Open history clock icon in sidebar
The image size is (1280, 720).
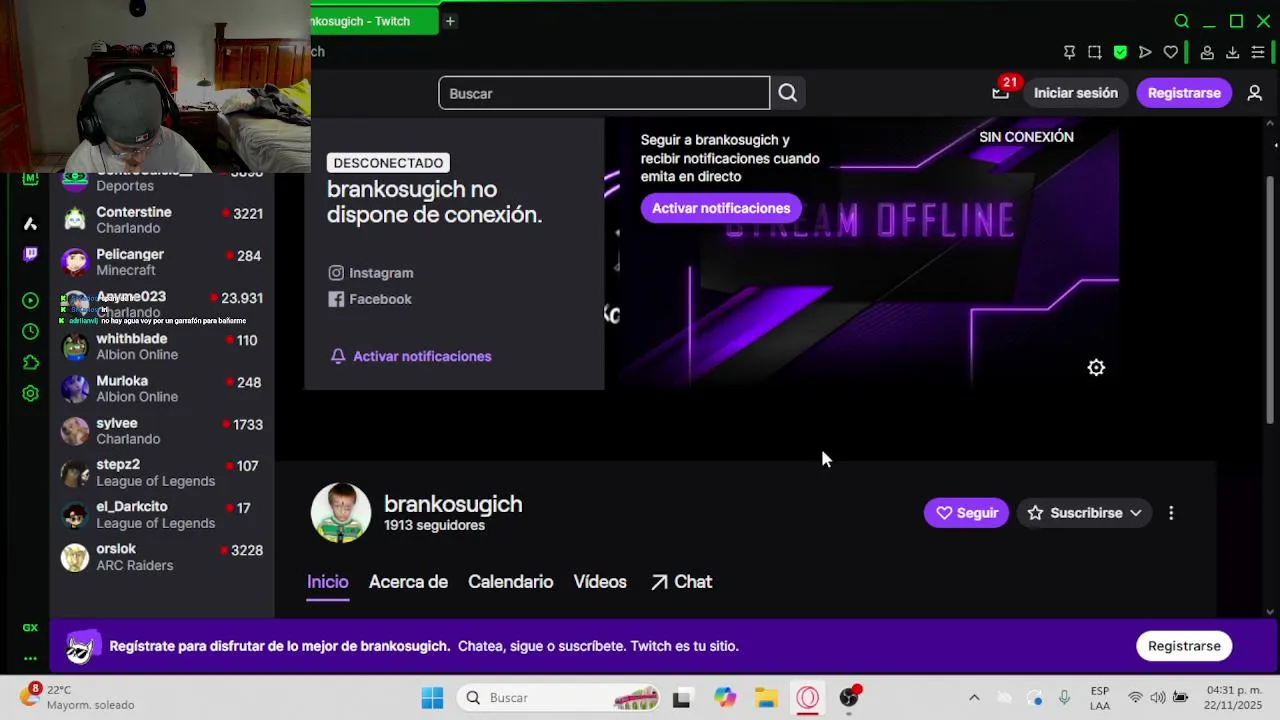point(30,331)
